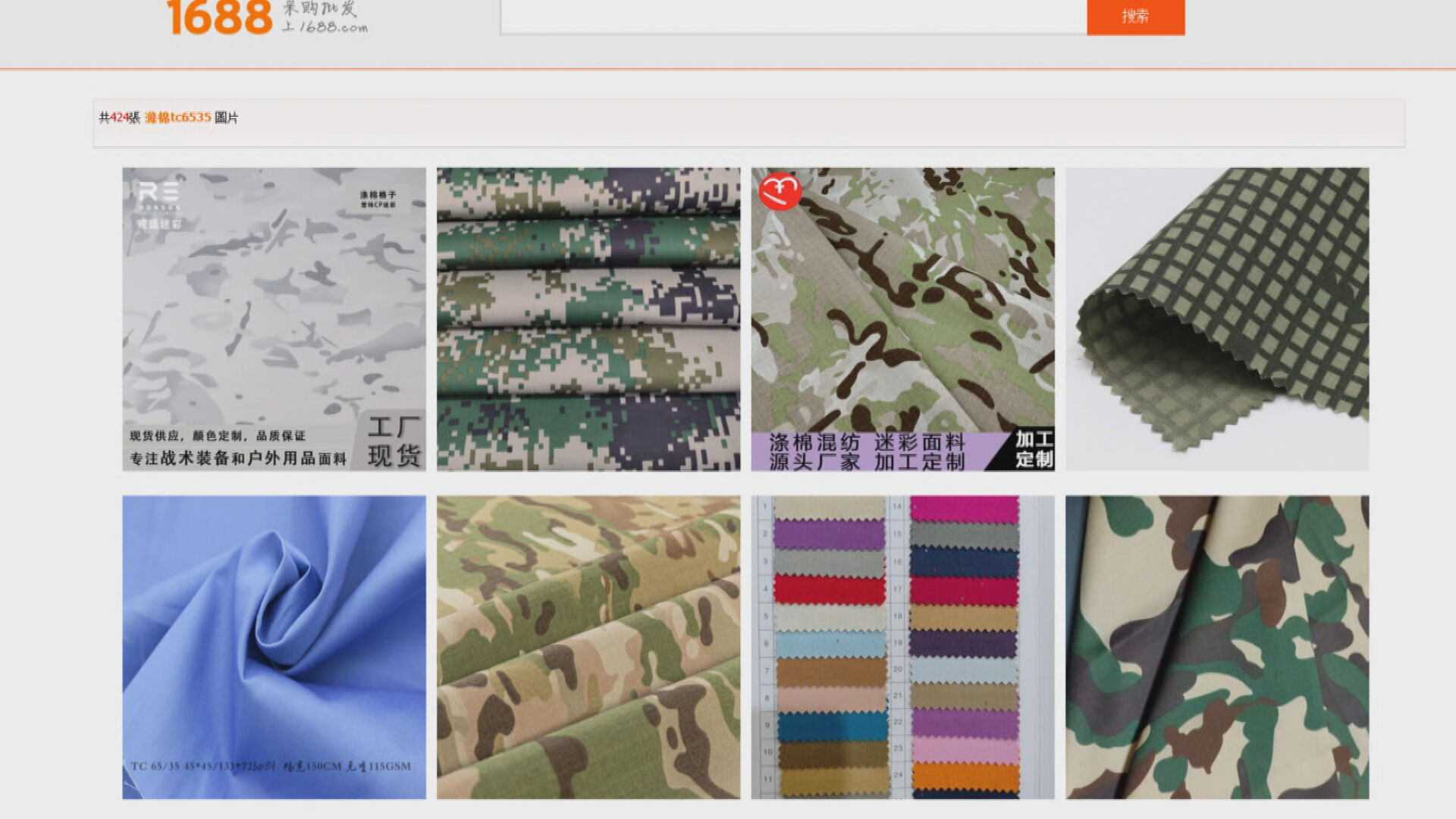
Task: Open the green grid fabric thumbnail
Action: pos(1216,318)
